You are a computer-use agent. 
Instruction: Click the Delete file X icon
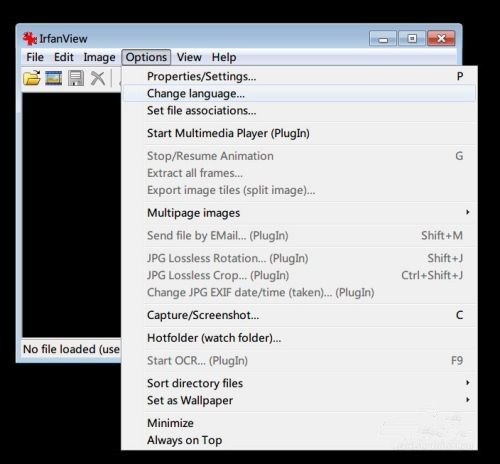click(98, 78)
